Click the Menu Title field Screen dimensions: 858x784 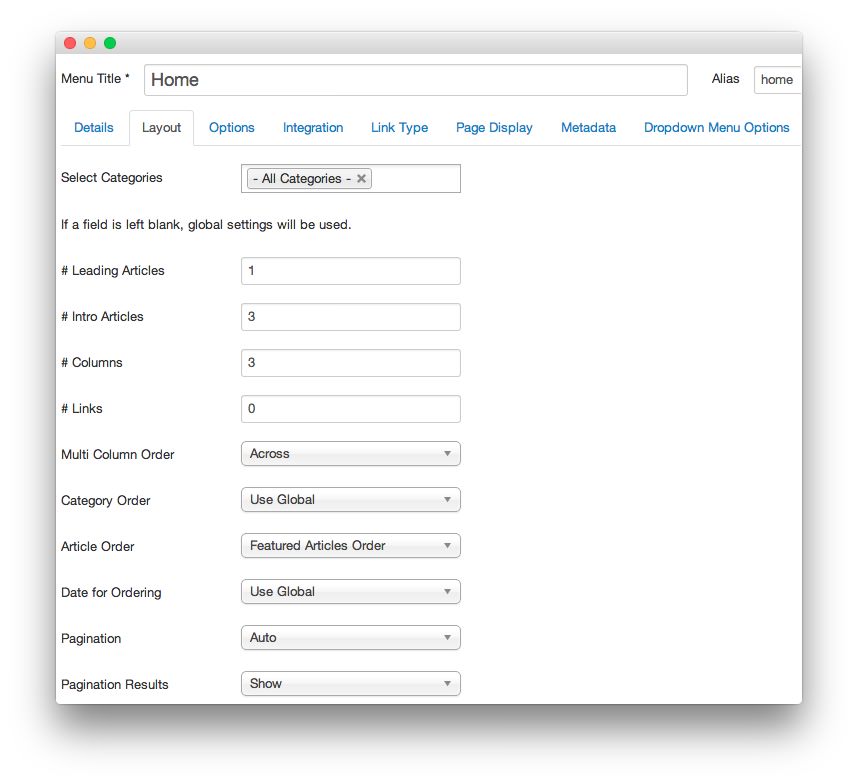point(415,80)
